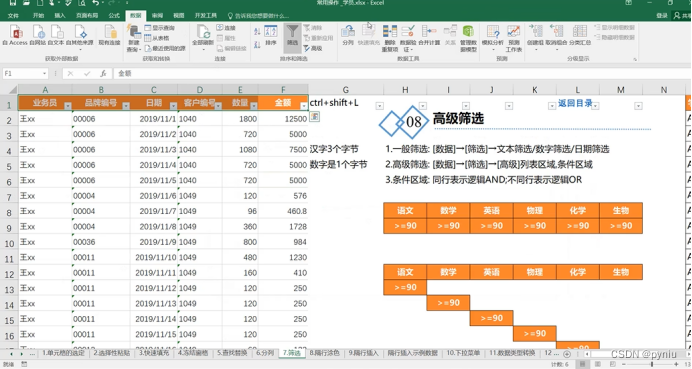This screenshot has width=692, height=369.
Task: Click the zoom out minus button
Action: [x=624, y=364]
